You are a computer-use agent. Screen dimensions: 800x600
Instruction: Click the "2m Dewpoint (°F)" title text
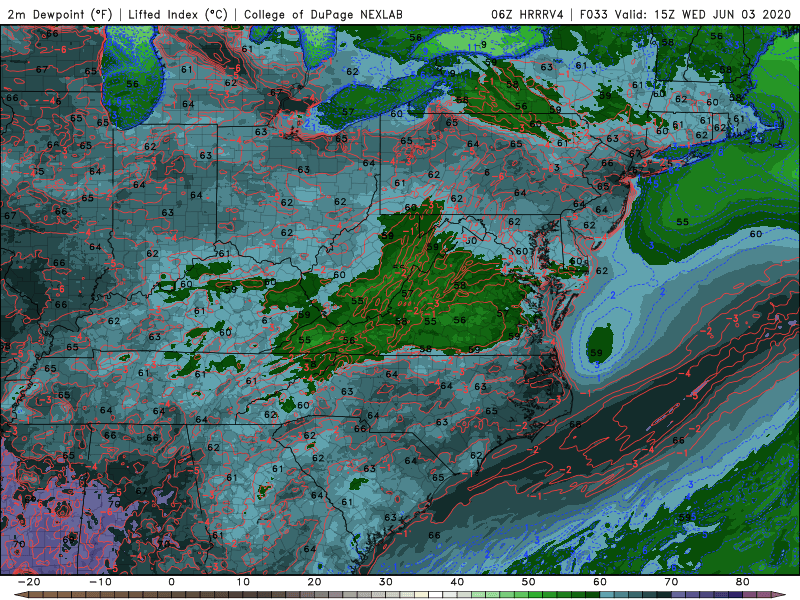pos(60,15)
